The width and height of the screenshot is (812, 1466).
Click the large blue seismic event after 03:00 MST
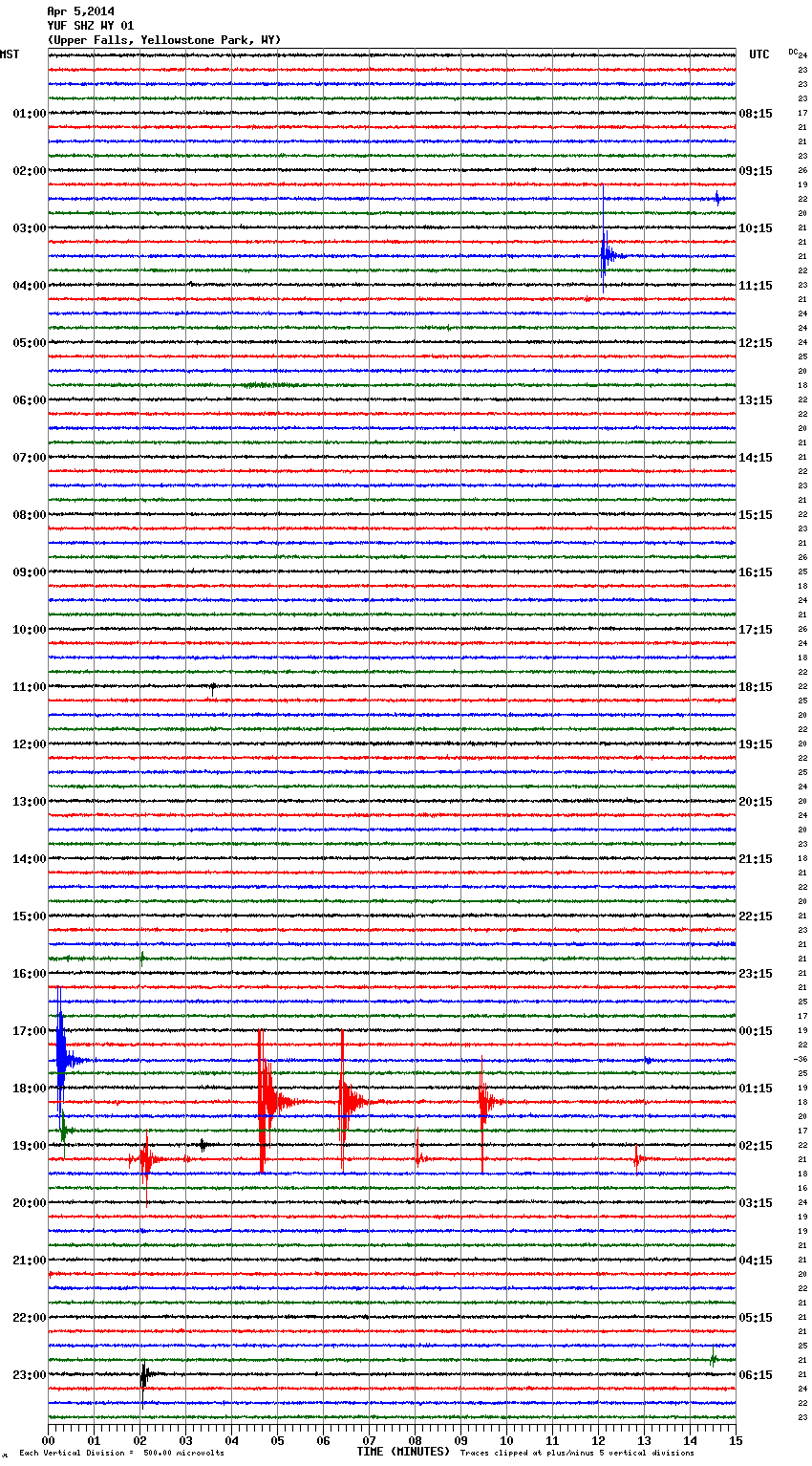(609, 255)
